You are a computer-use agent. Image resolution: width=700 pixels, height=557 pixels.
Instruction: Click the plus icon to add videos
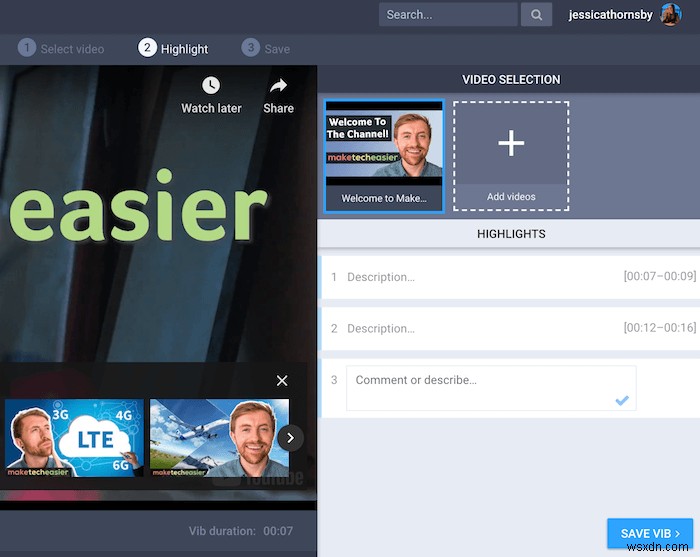pos(511,144)
